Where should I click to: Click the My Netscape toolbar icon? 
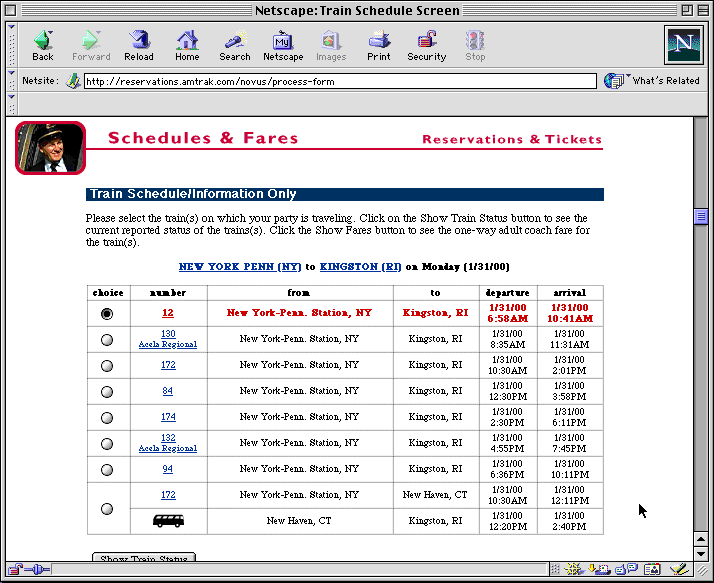[283, 44]
